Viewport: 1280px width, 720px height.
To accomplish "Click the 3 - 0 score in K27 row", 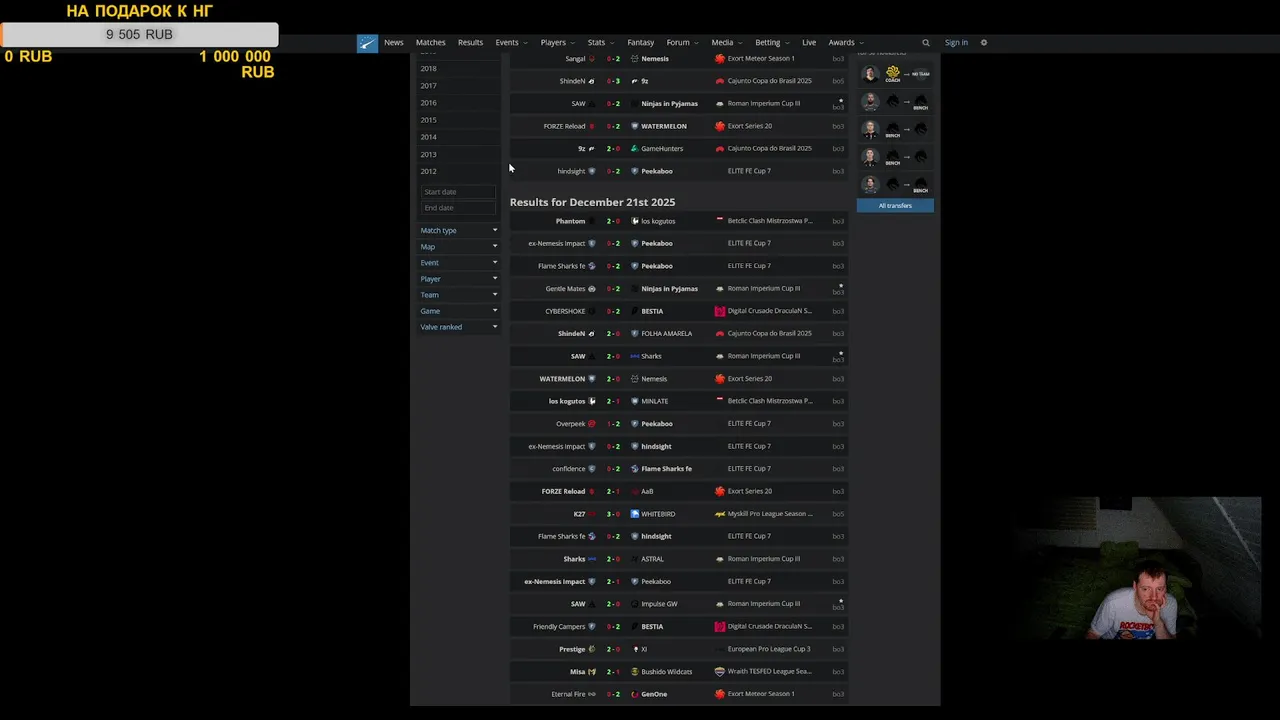I will coord(613,514).
